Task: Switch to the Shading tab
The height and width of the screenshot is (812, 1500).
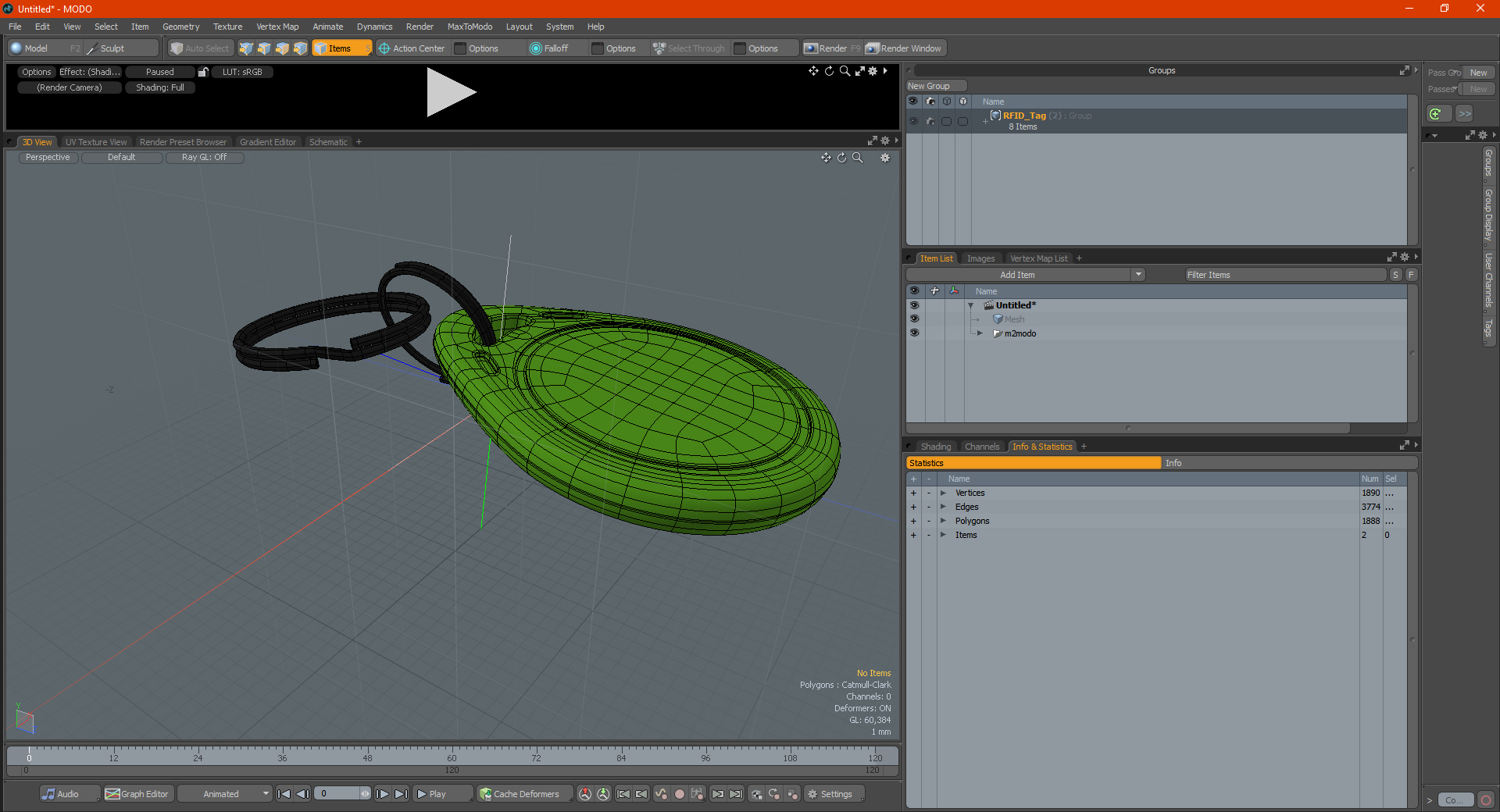Action: click(935, 447)
